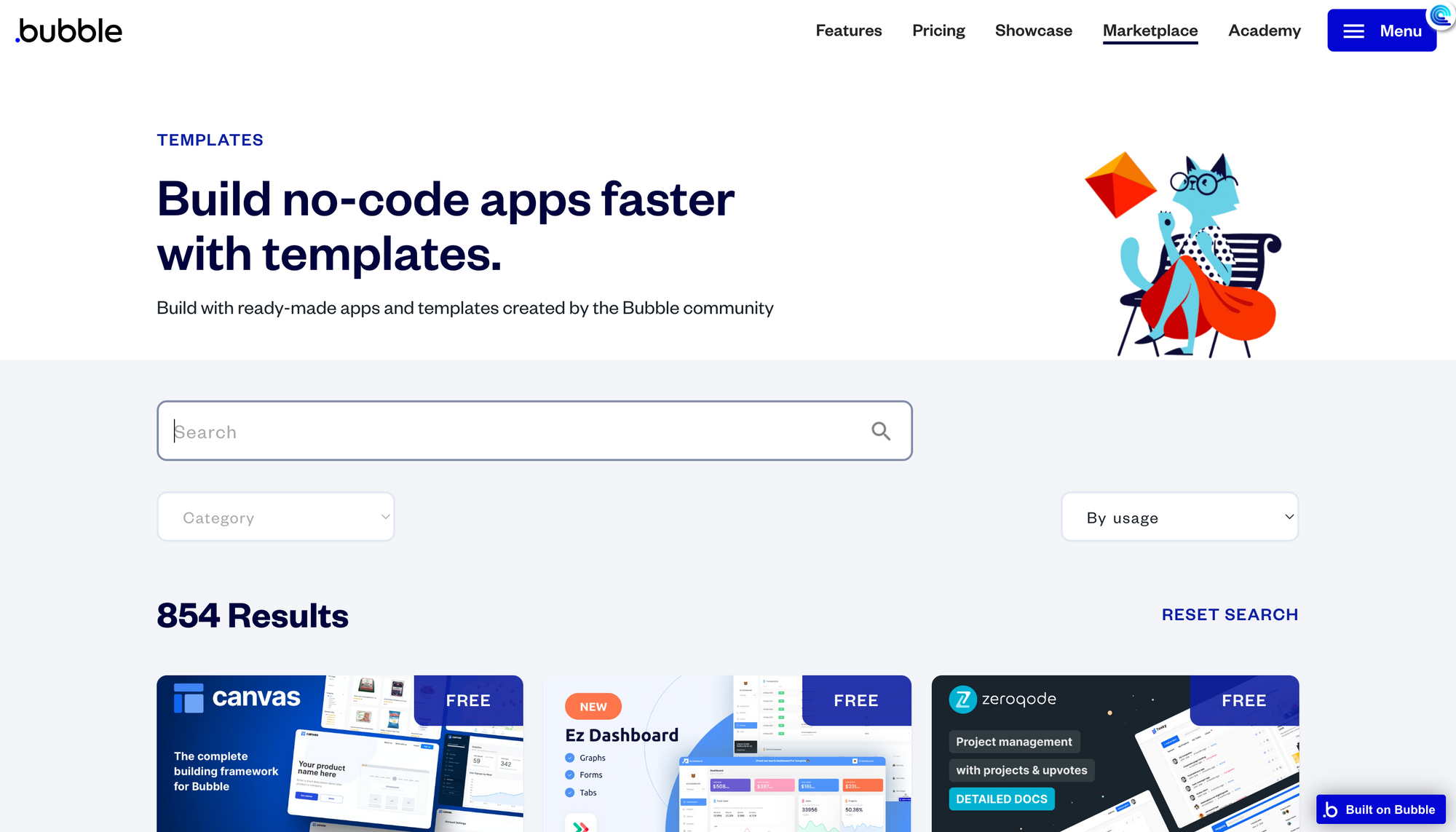Expand the By usage sort dropdown
The width and height of the screenshot is (1456, 832).
(1180, 517)
